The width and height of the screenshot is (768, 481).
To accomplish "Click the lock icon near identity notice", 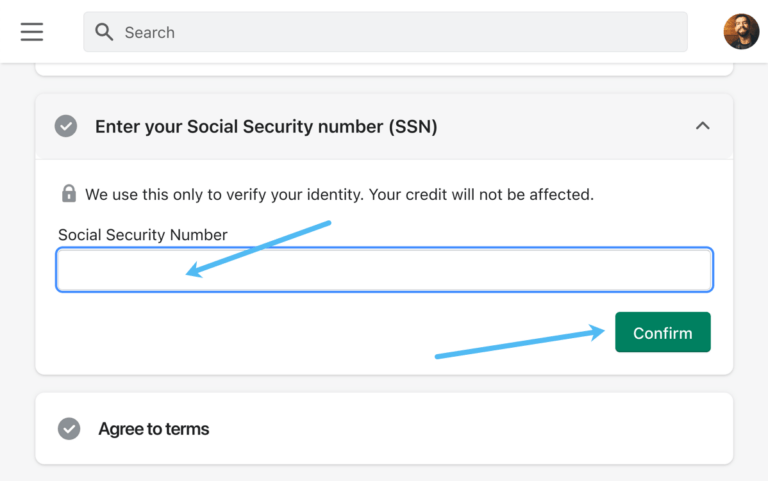I will click(68, 194).
